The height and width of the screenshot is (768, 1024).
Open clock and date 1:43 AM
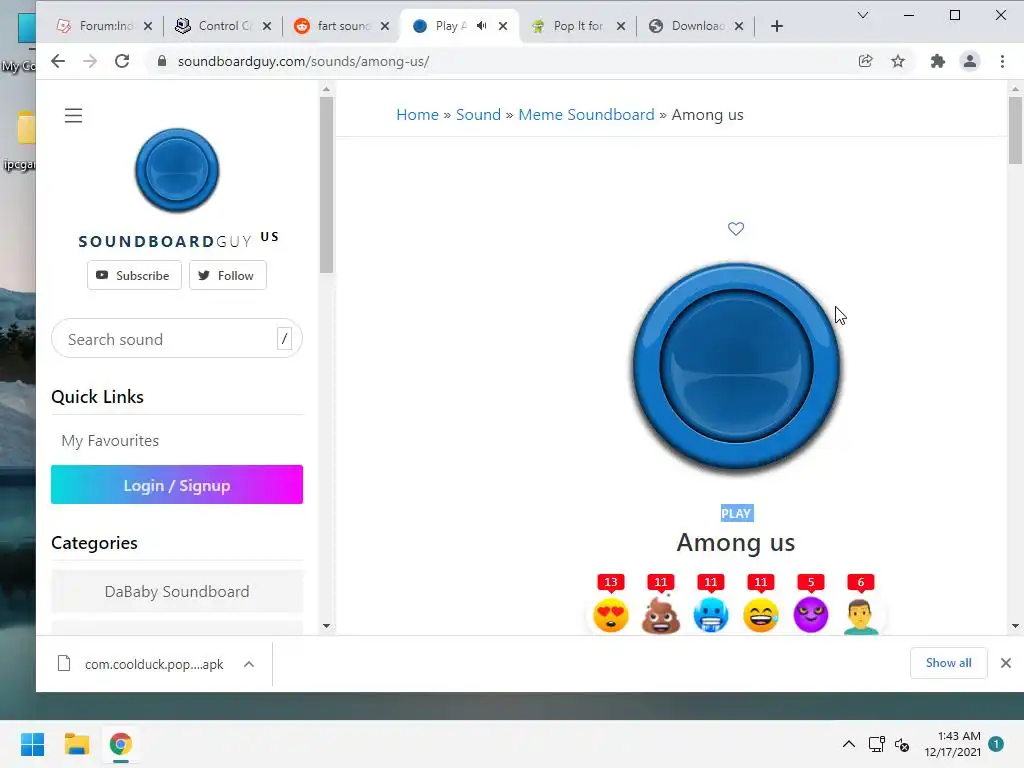point(952,744)
